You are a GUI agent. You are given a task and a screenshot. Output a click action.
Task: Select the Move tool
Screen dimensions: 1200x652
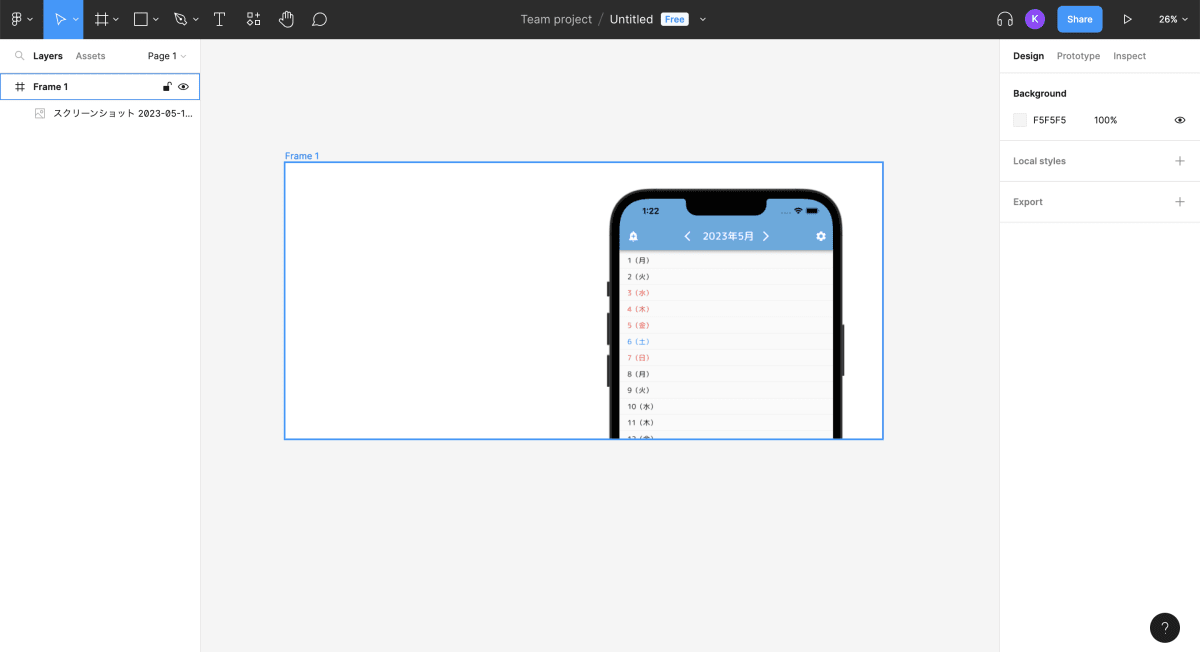tap(59, 19)
